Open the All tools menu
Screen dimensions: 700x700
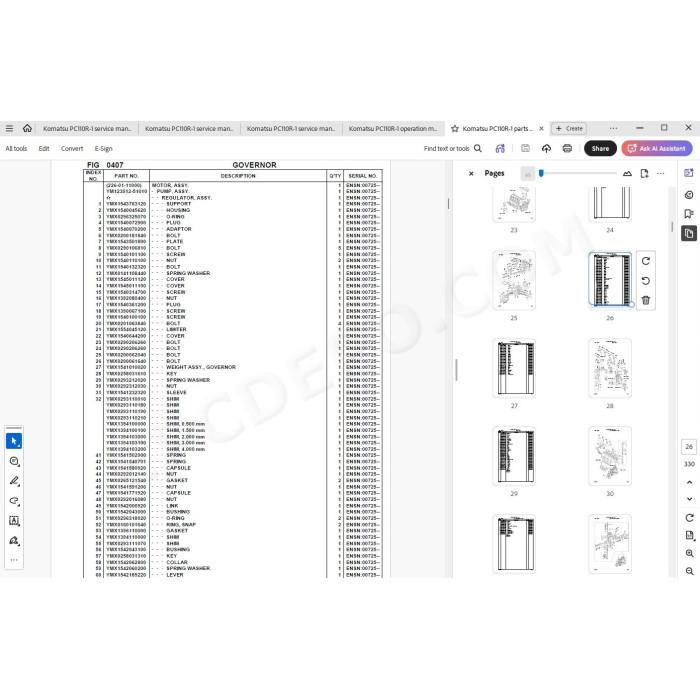pos(16,149)
